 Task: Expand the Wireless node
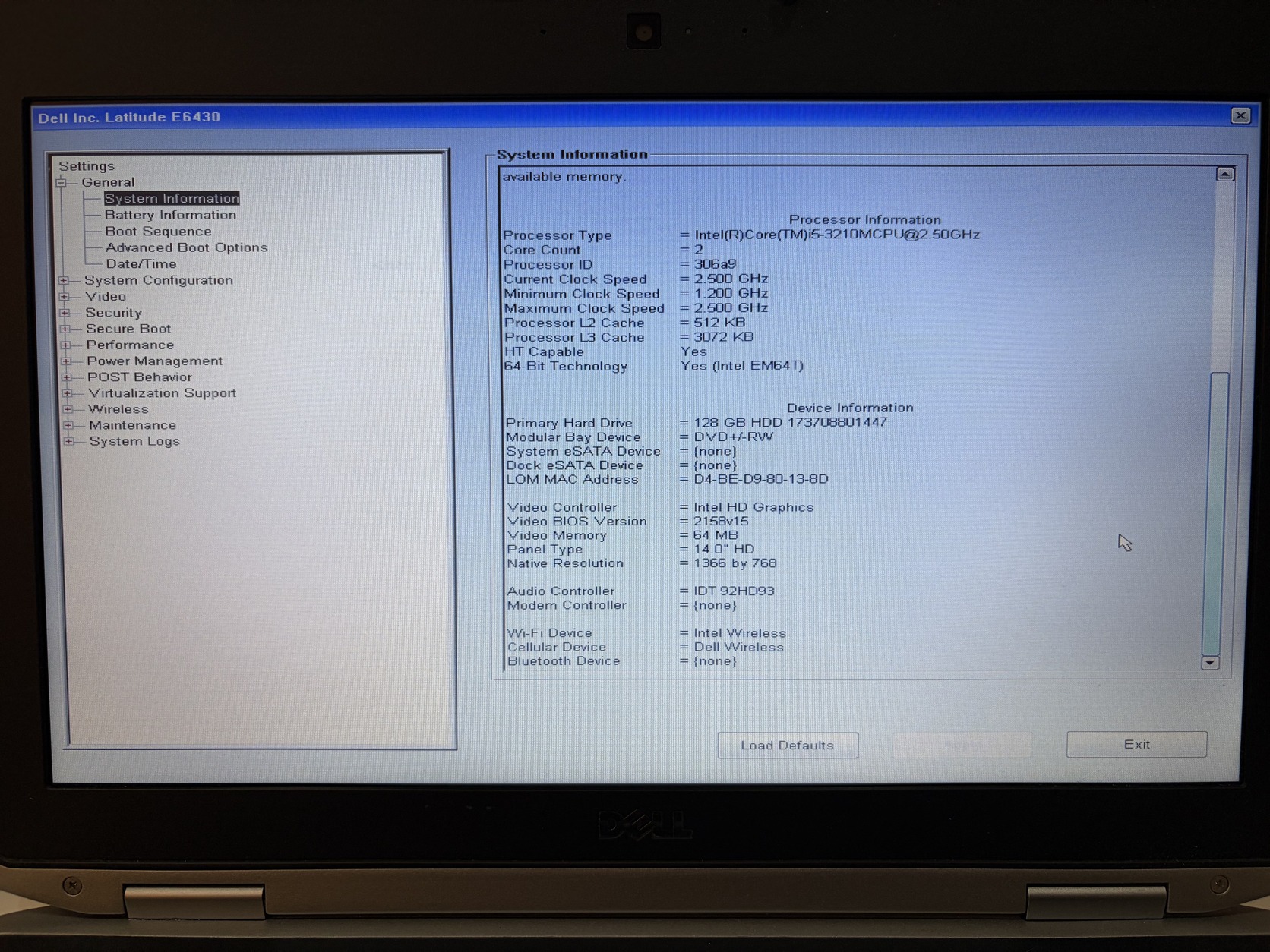68,409
